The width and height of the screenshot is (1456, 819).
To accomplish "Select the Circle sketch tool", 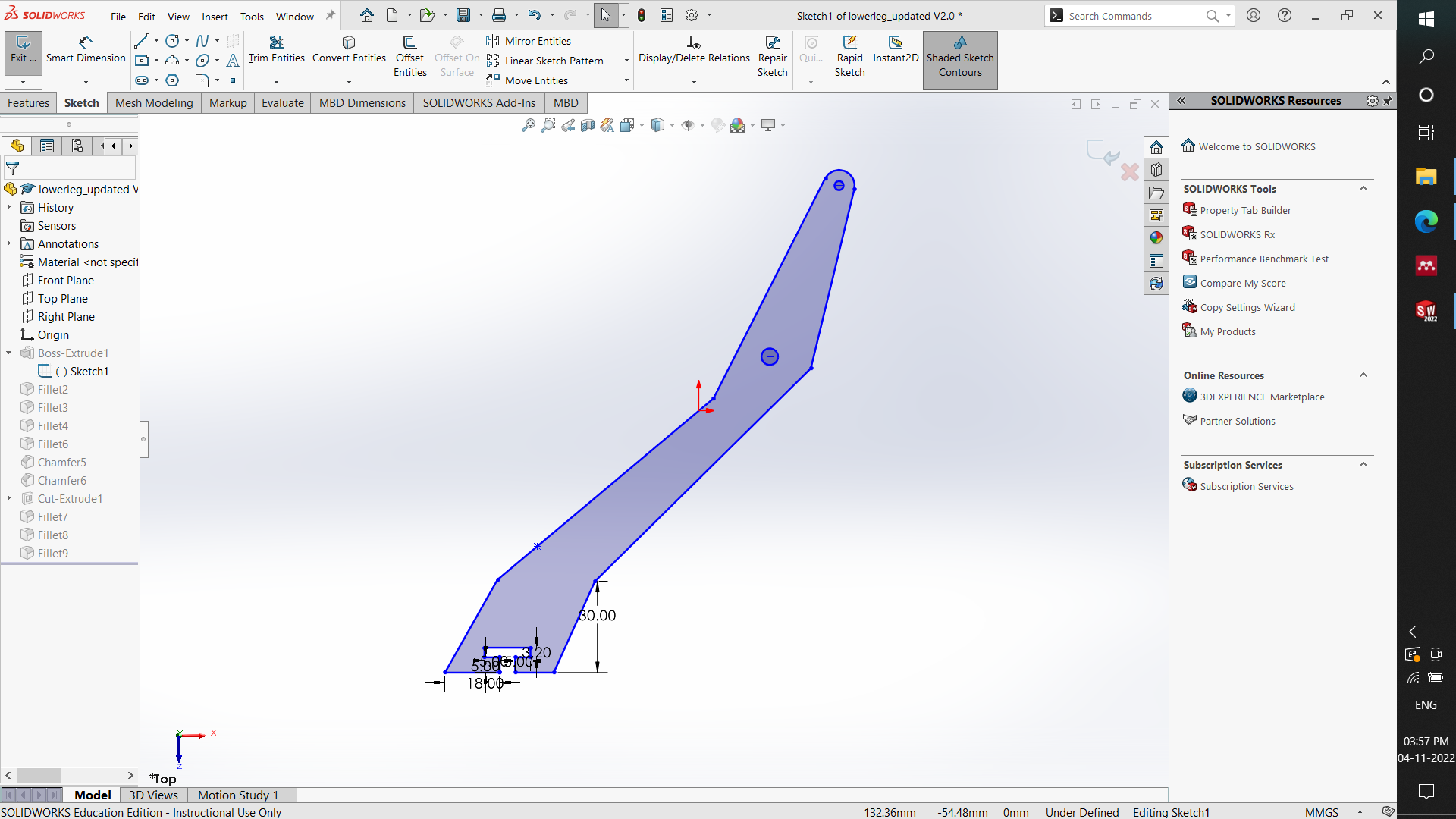I will (172, 41).
